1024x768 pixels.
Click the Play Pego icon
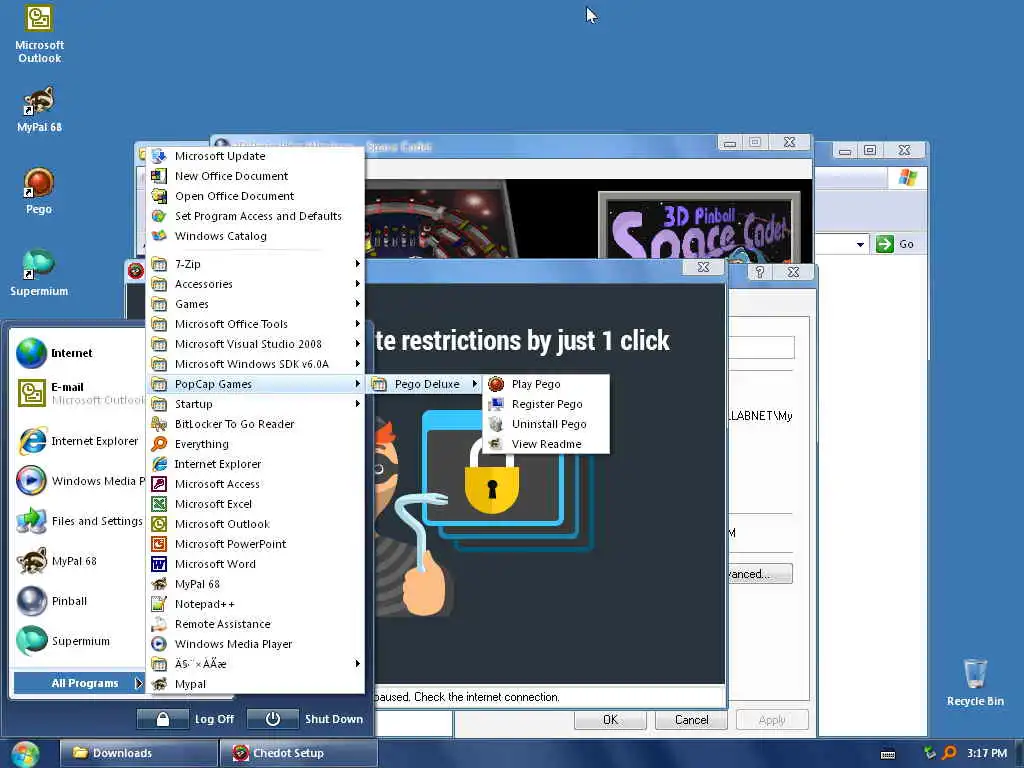(496, 384)
